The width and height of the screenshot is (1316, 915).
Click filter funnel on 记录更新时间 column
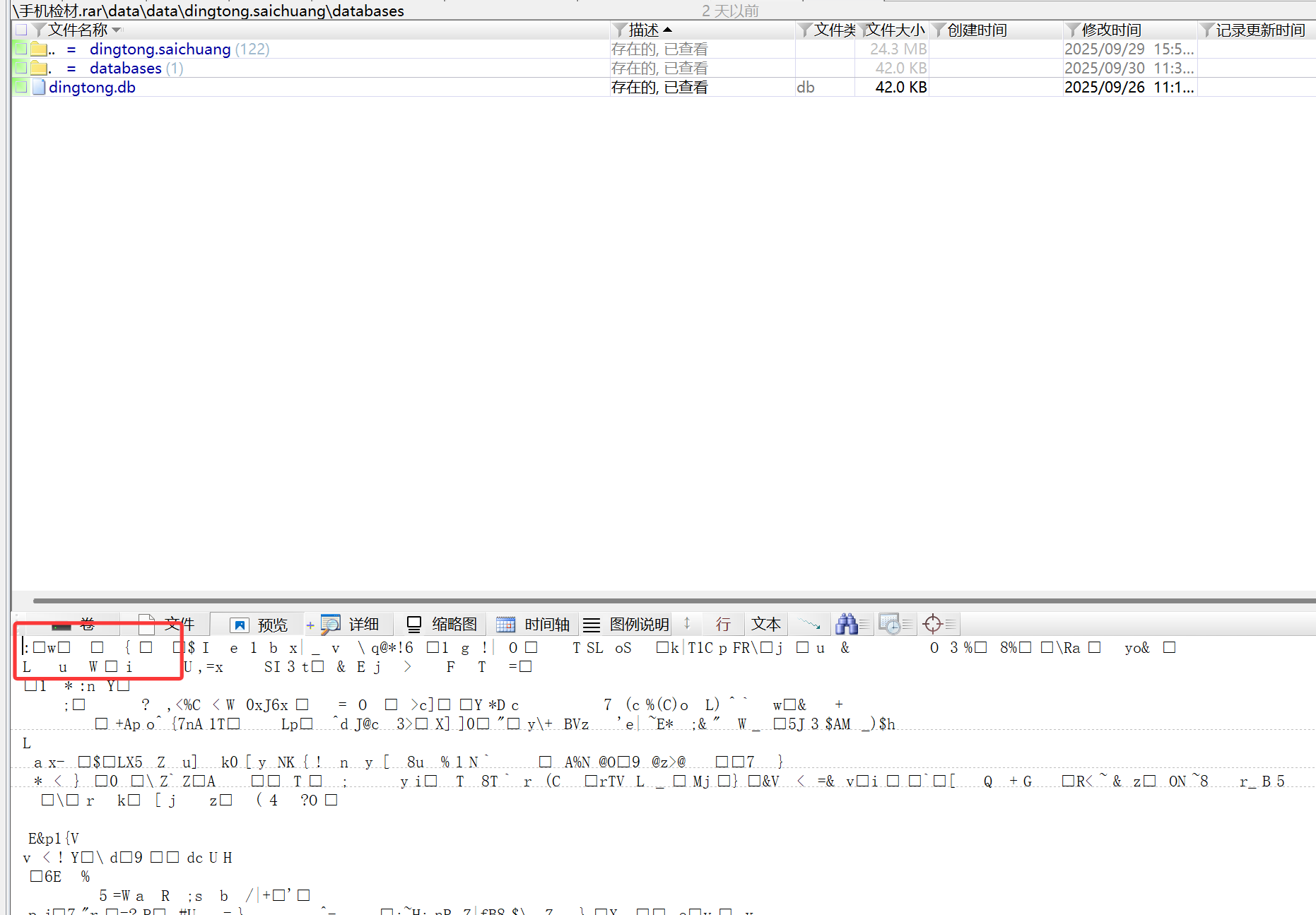click(x=1207, y=30)
